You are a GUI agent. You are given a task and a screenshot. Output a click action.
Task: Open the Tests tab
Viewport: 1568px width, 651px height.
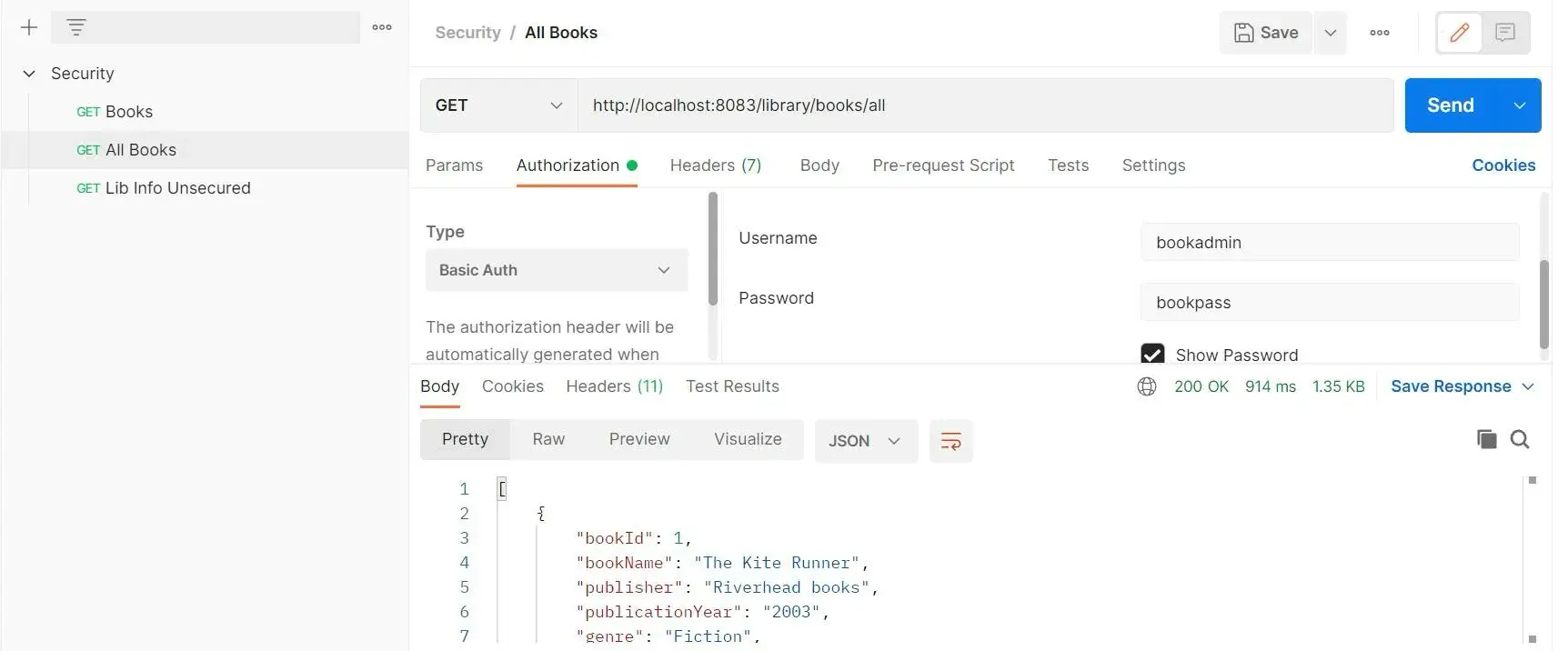coord(1068,165)
